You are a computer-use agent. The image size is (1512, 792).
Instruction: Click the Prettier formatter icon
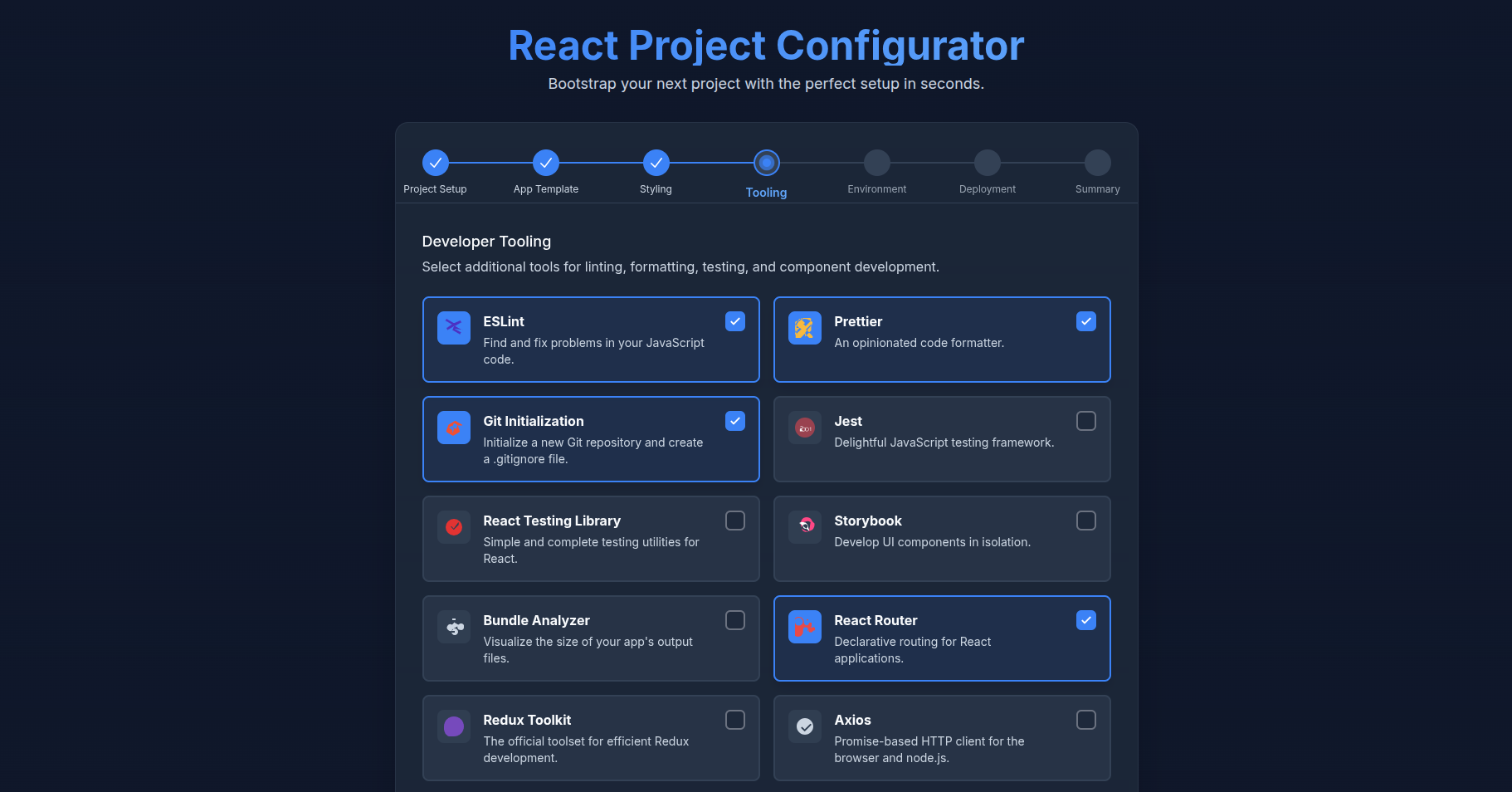[805, 328]
